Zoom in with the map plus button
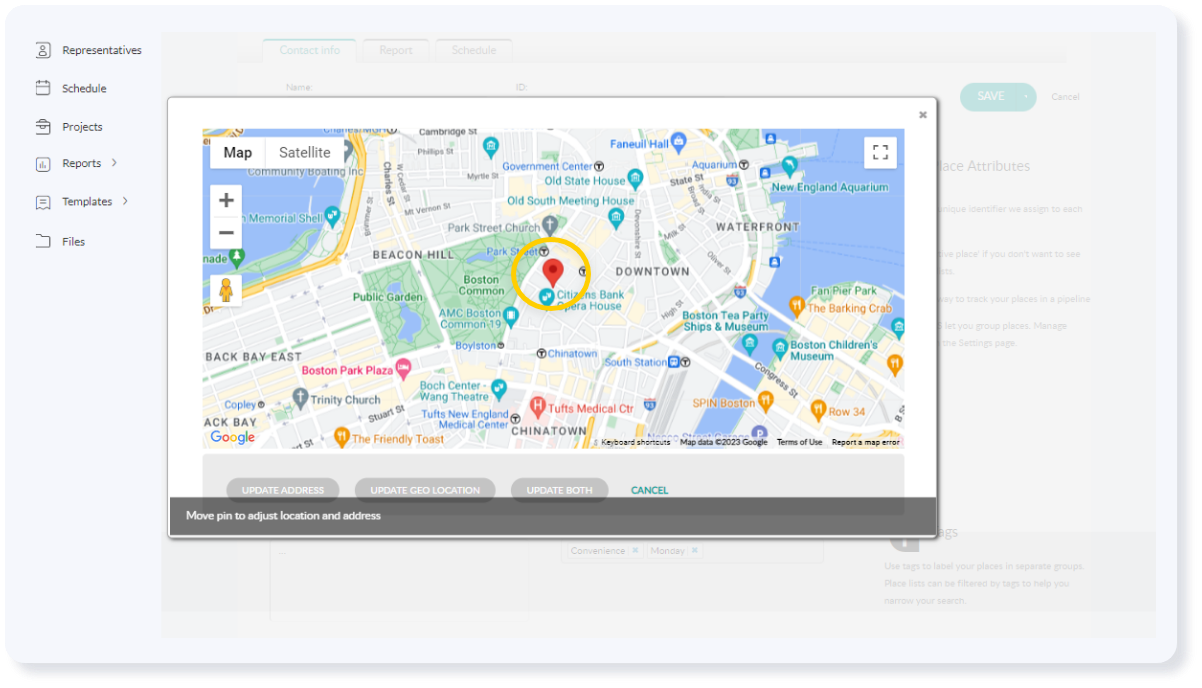The width and height of the screenshot is (1202, 688). [226, 200]
